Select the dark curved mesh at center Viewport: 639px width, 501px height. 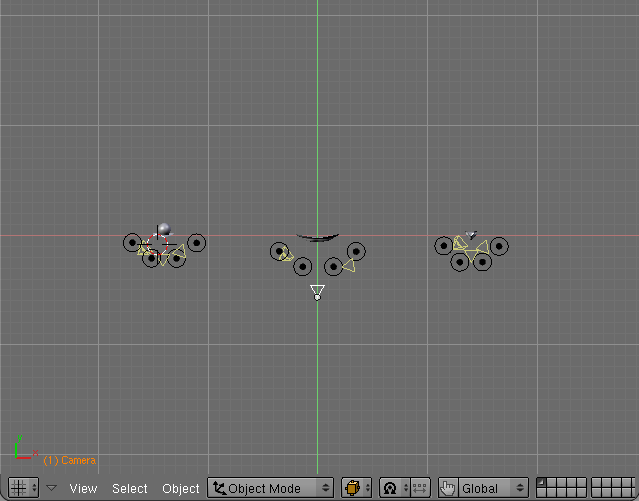317,237
